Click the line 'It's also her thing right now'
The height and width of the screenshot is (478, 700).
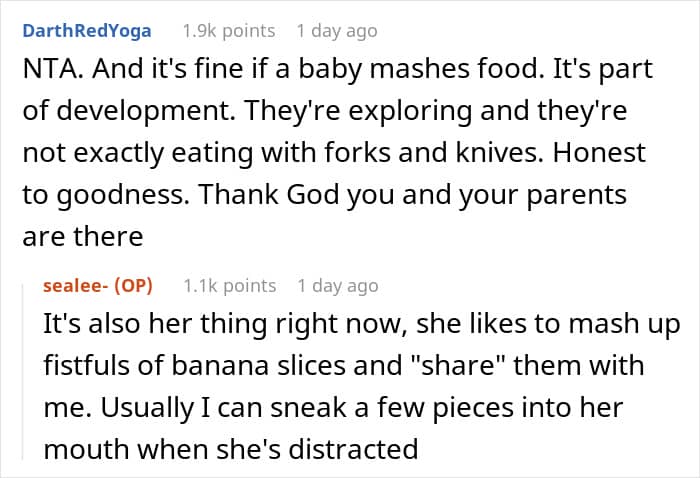click(x=362, y=324)
